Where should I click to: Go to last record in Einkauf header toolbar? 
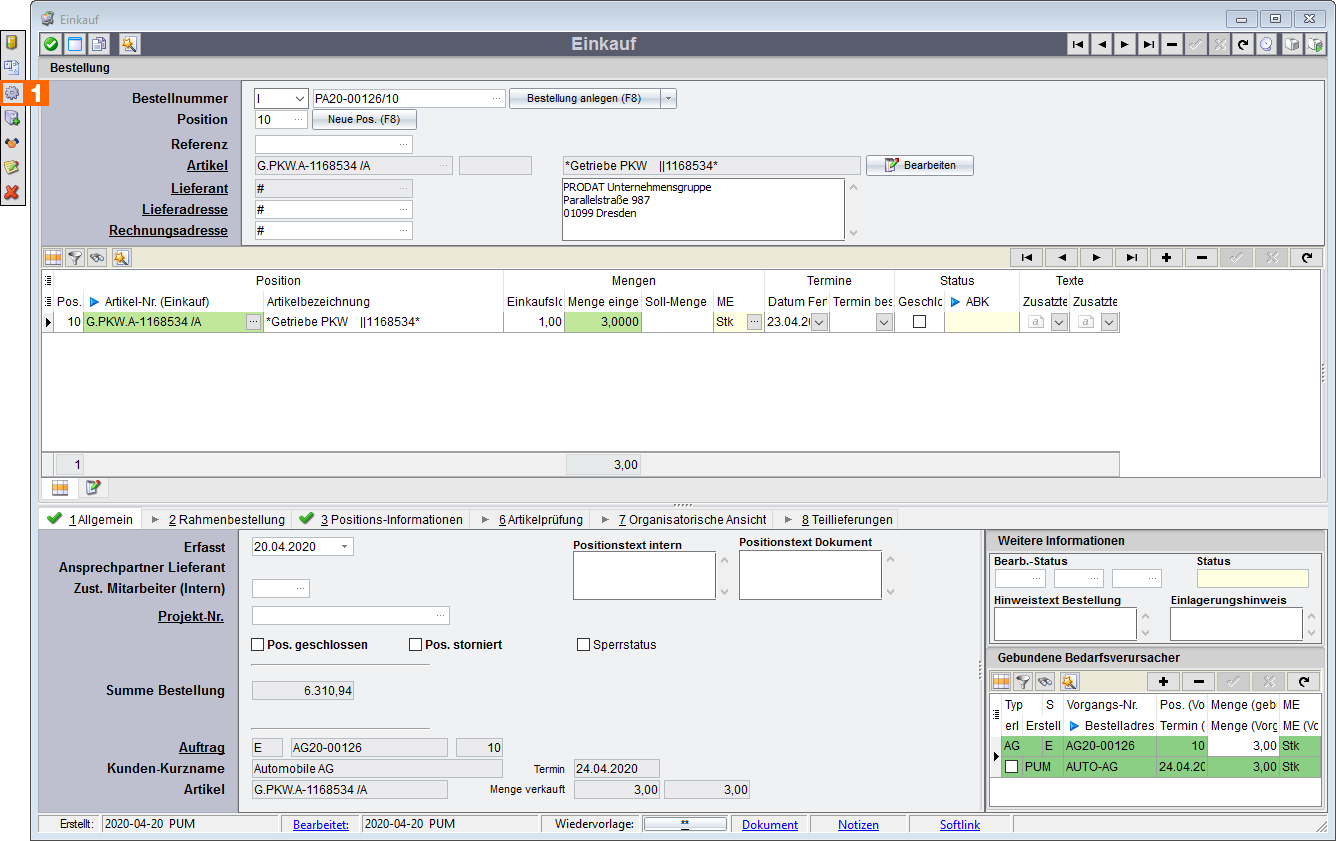click(1149, 44)
